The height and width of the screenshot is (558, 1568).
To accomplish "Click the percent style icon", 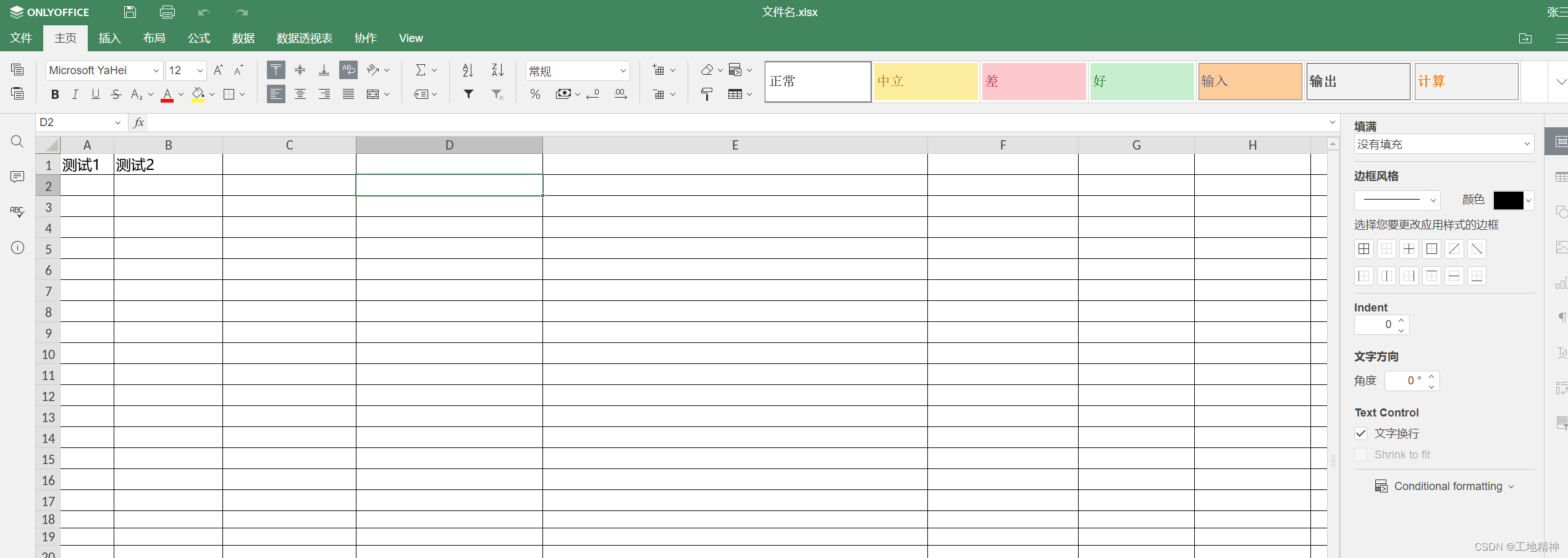I will coord(535,94).
